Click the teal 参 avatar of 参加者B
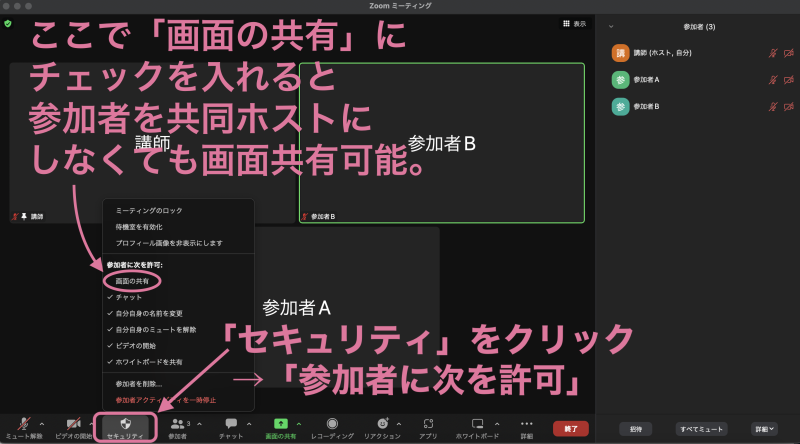The height and width of the screenshot is (444, 800). point(620,107)
